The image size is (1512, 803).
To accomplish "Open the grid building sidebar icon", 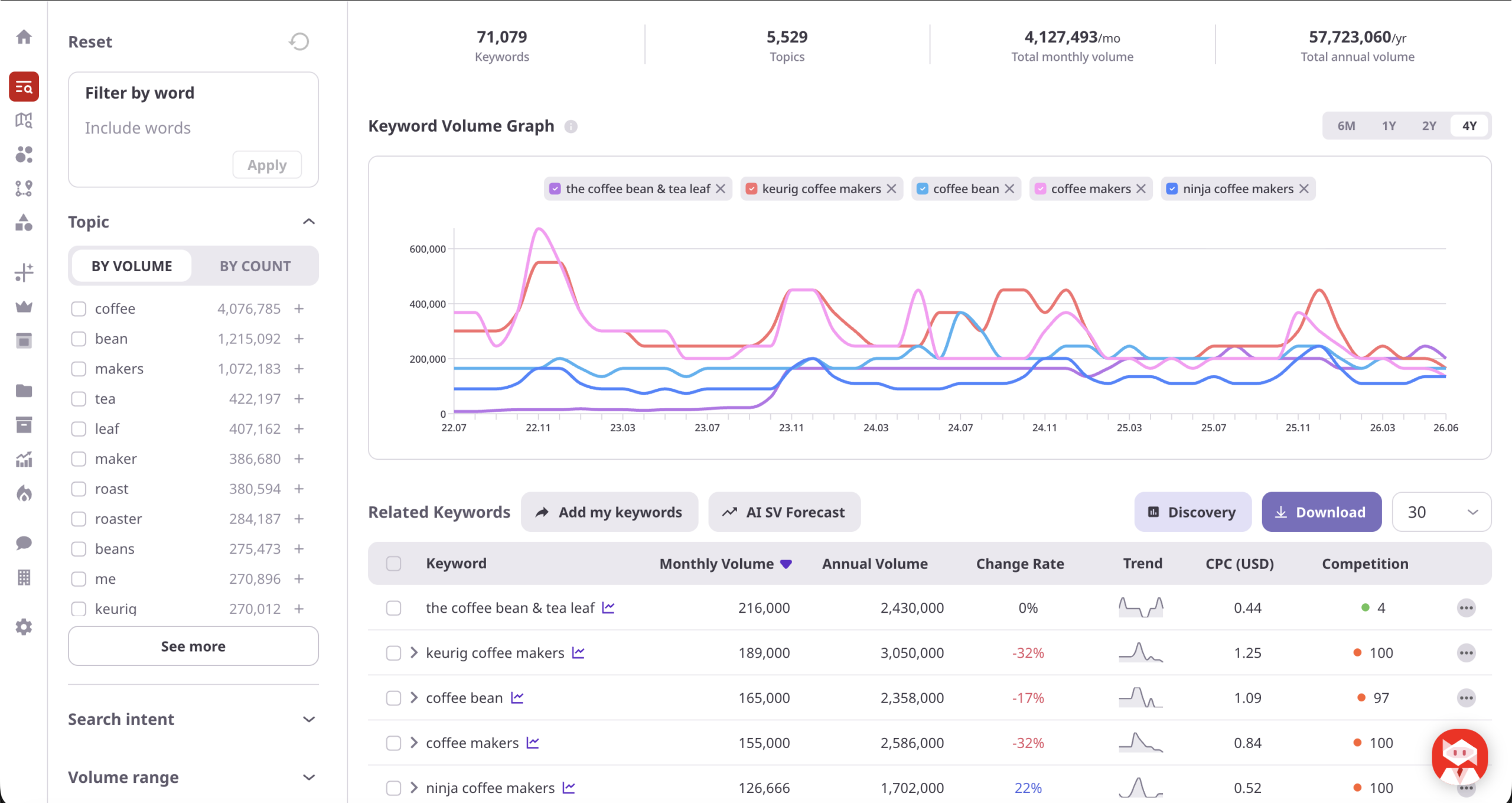I will click(x=24, y=577).
